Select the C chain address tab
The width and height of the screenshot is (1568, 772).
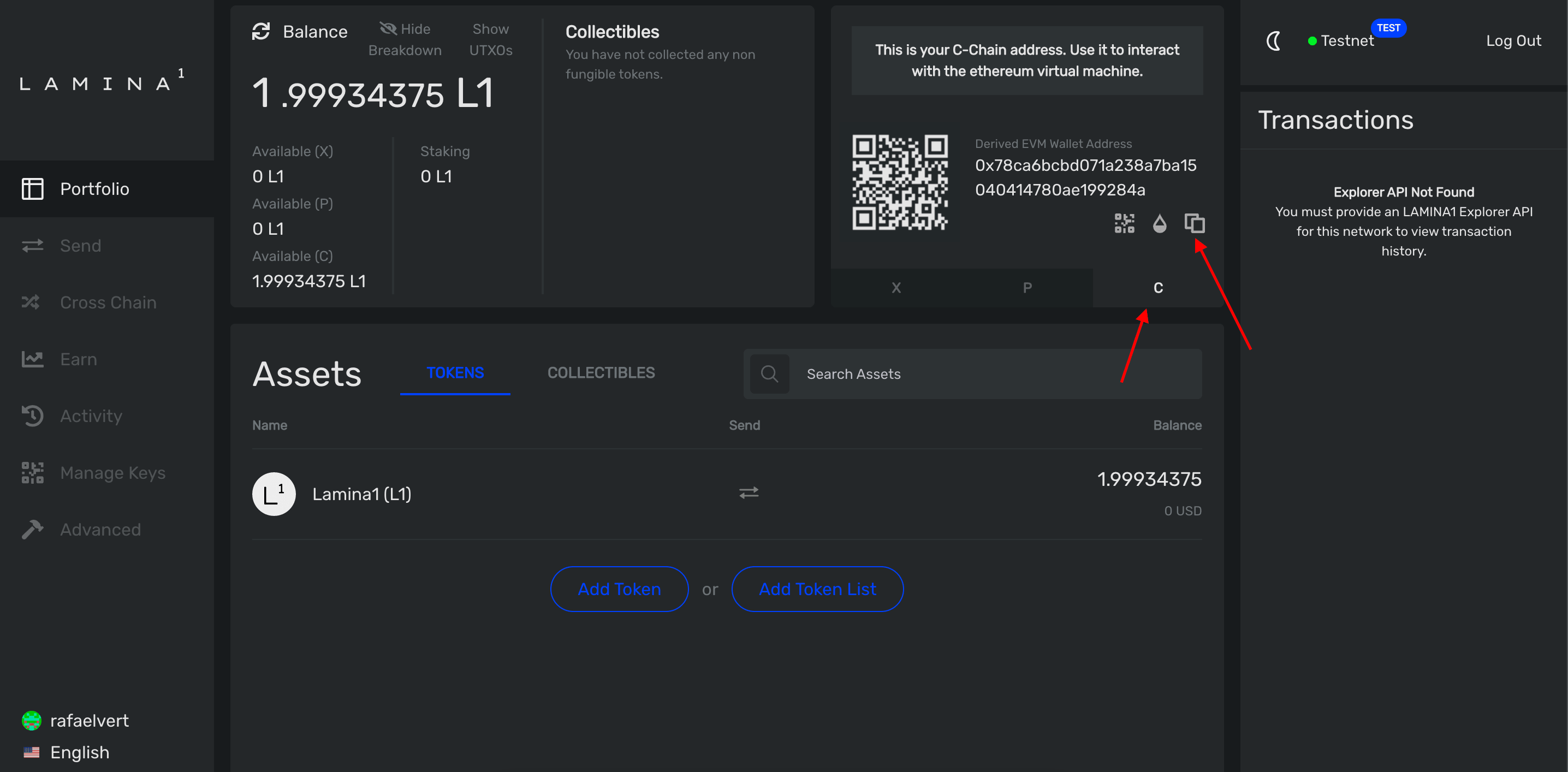point(1158,287)
